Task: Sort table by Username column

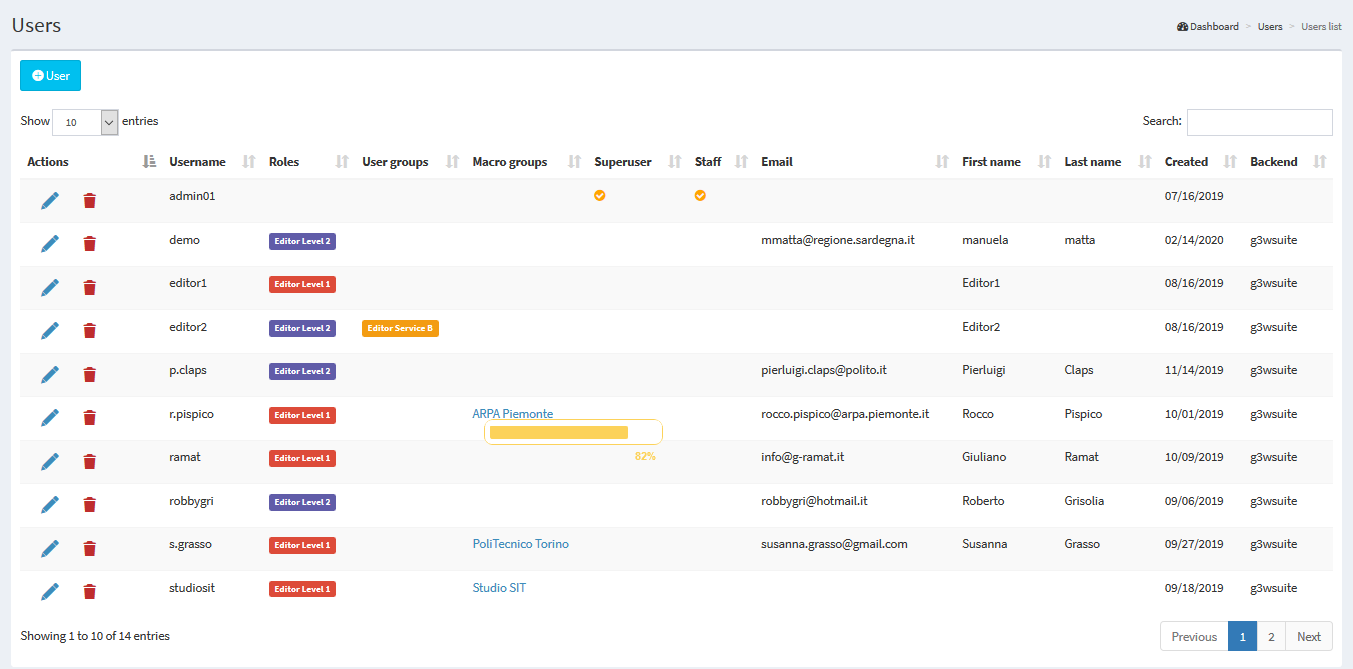Action: pos(250,162)
